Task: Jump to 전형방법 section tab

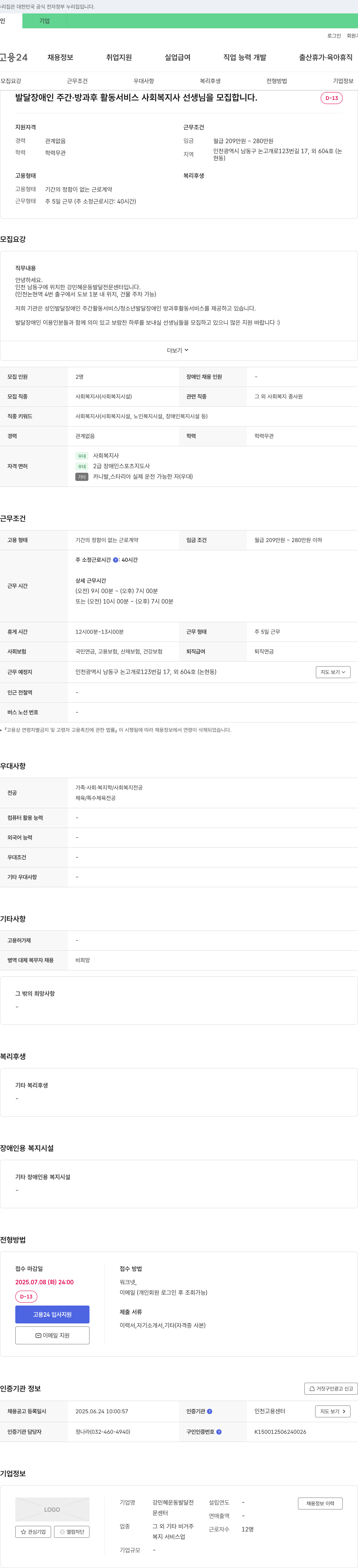Action: pos(276,81)
